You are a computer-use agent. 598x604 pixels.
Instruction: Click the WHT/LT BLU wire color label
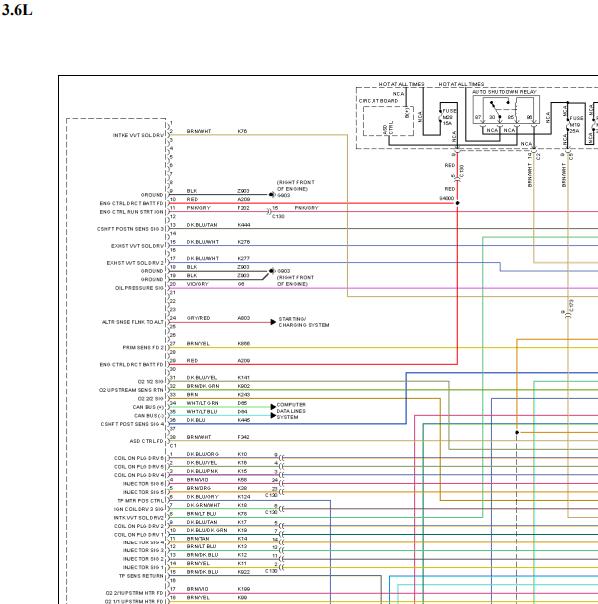(x=202, y=412)
